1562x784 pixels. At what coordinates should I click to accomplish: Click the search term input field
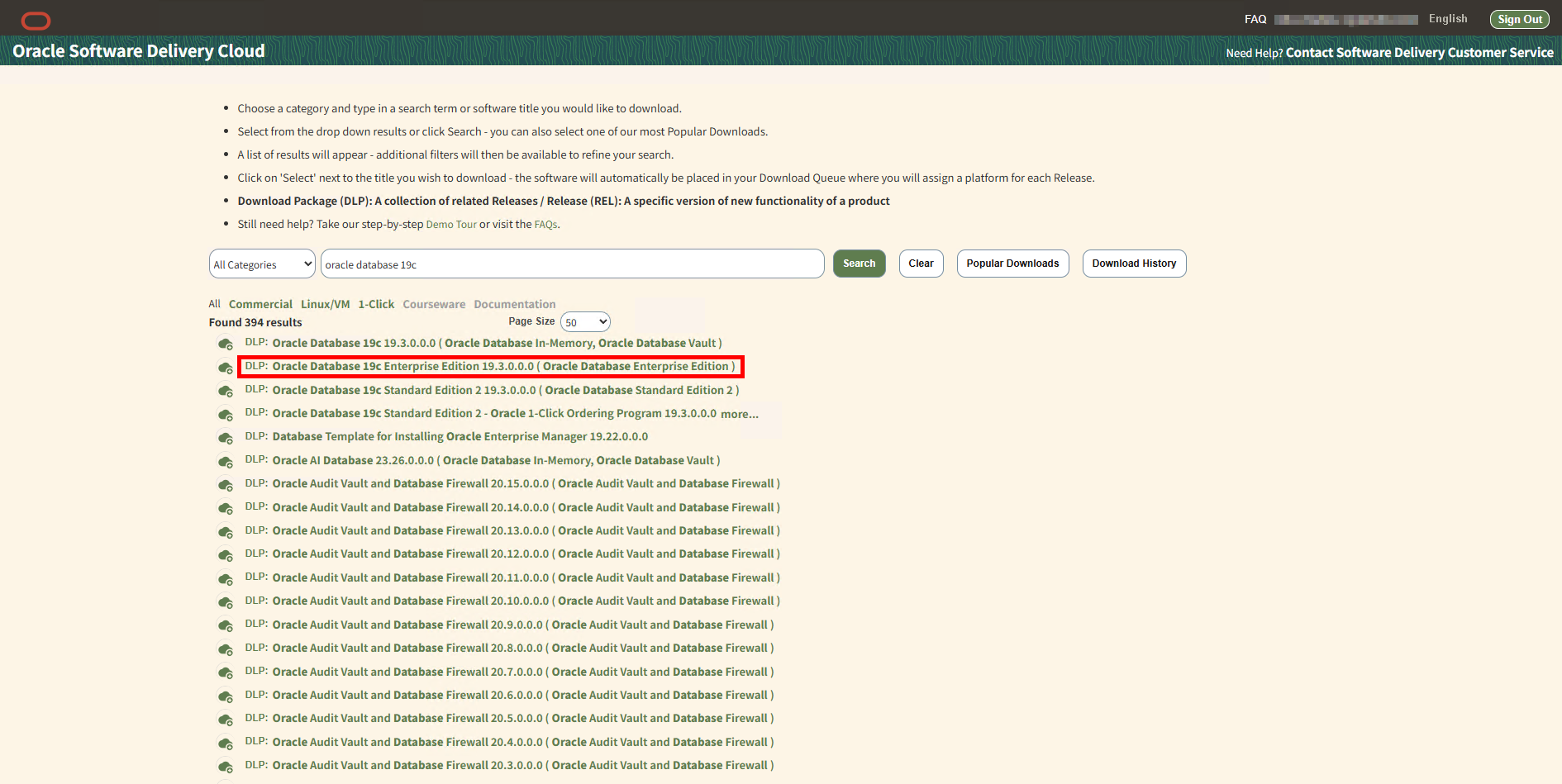[572, 264]
